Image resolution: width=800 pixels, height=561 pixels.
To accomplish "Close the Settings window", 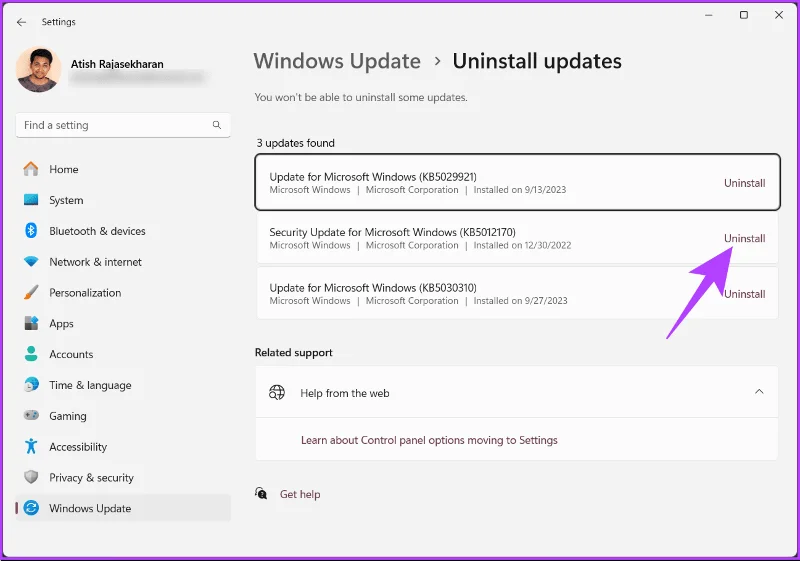I will click(x=779, y=15).
